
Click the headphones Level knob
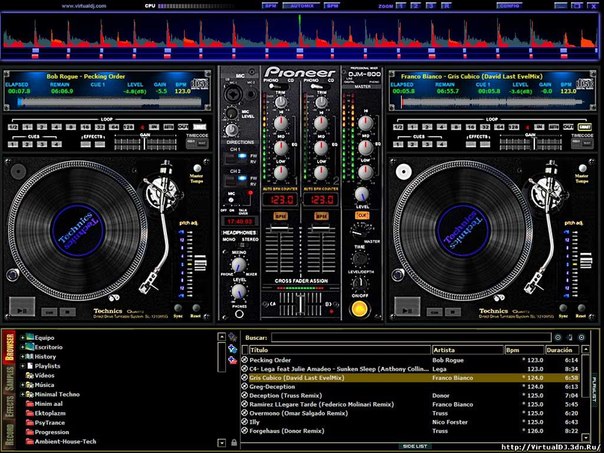pos(239,292)
